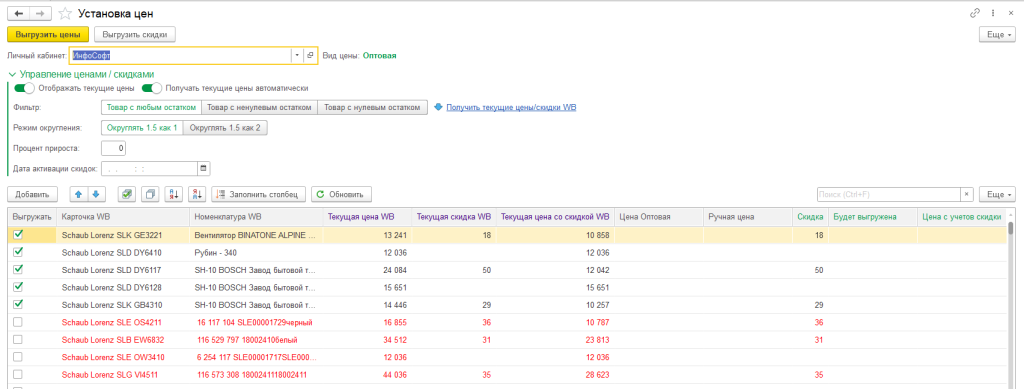Move row down with blue arrow
The width and height of the screenshot is (1024, 389).
(x=95, y=194)
